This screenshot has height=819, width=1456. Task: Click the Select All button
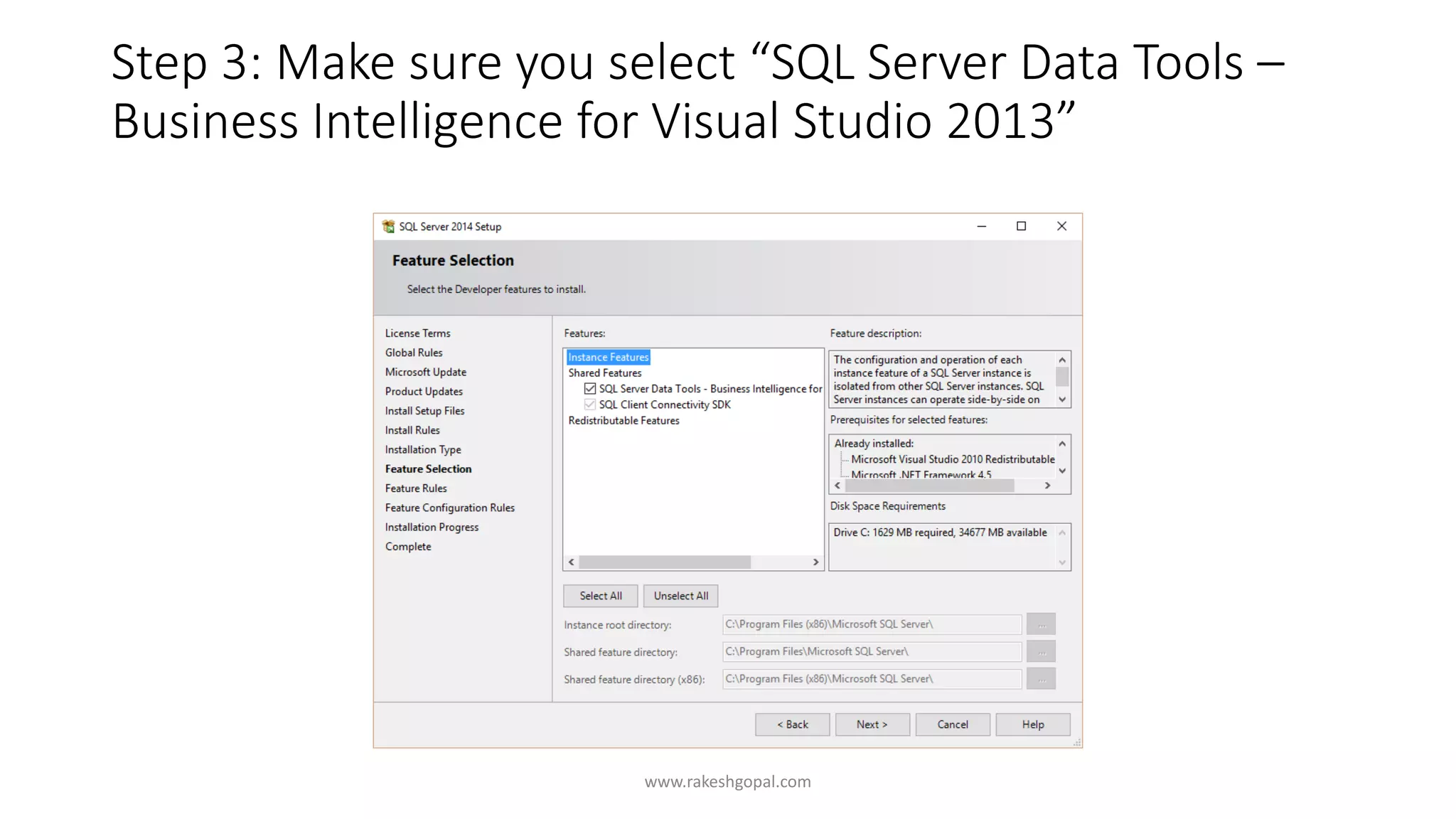tap(601, 596)
